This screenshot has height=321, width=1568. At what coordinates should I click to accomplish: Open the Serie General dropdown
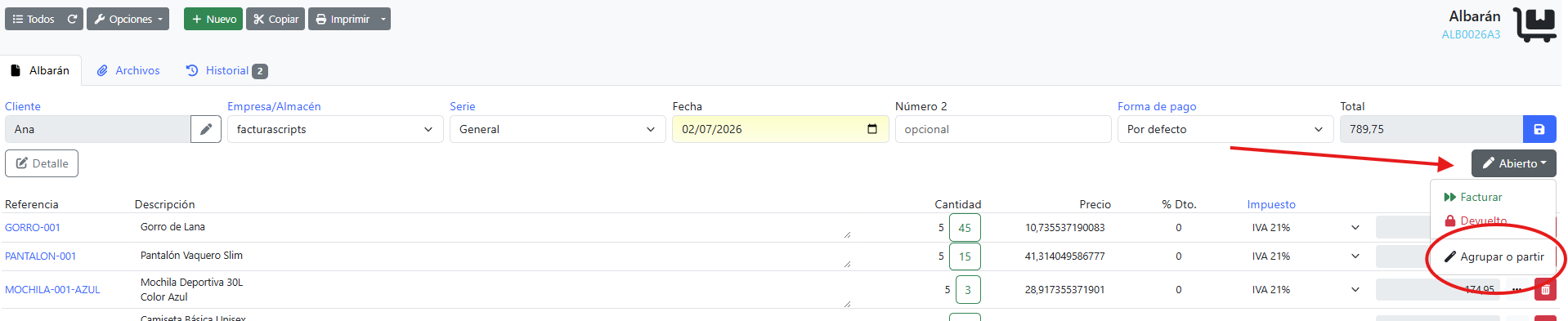coord(558,129)
